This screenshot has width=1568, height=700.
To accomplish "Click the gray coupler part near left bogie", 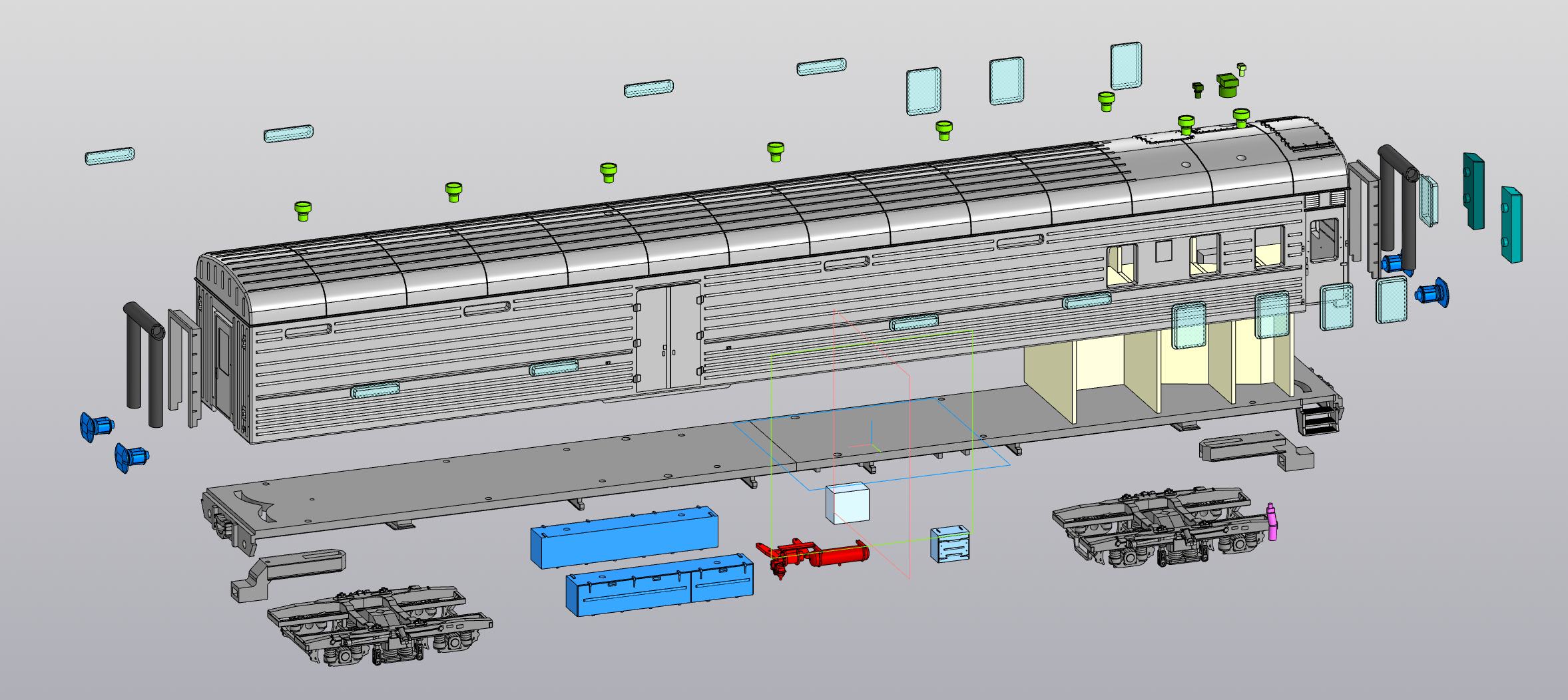I will pos(288,574).
